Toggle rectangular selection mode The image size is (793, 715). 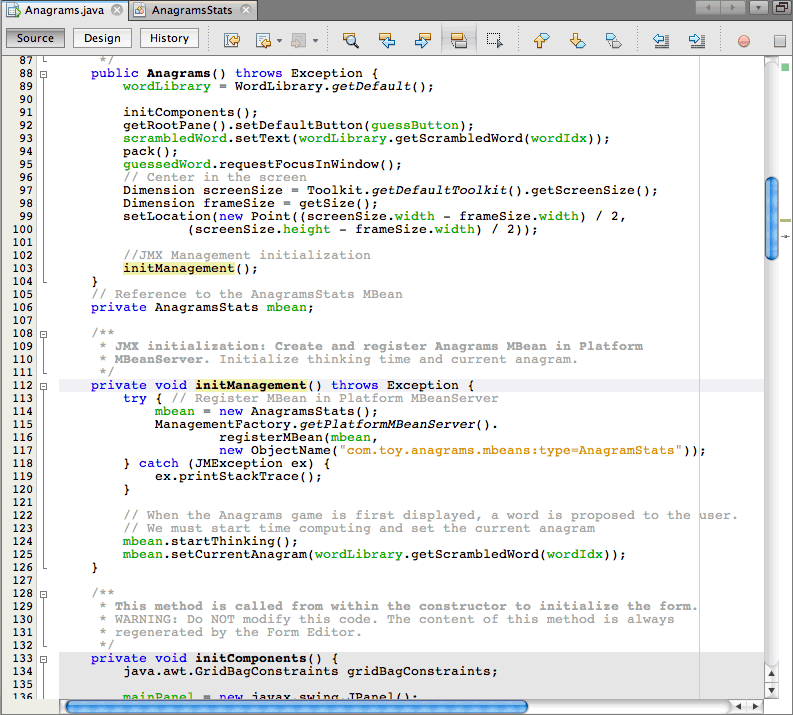tap(494, 40)
